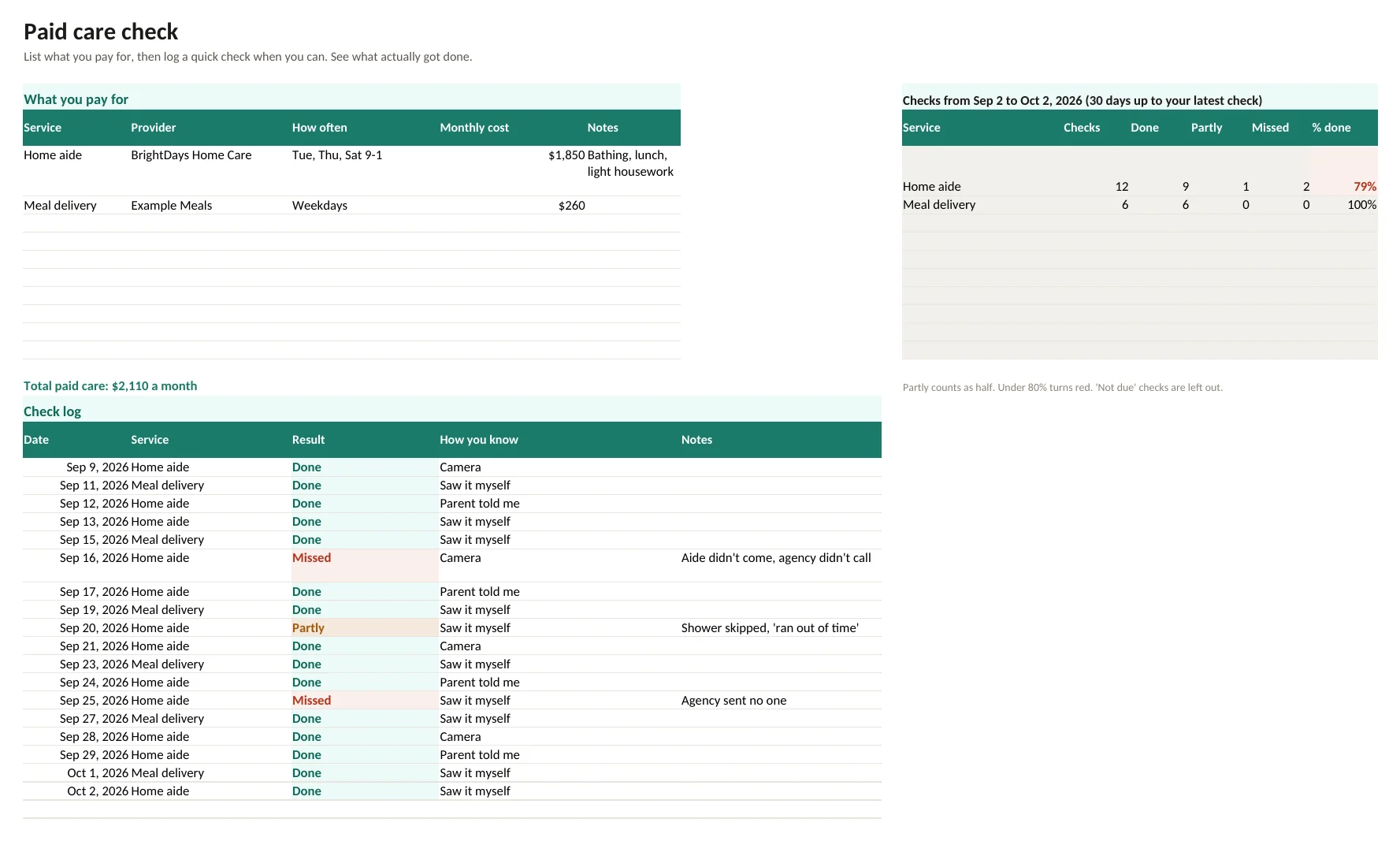Click the 'Agency sent no one' note
Viewport: 1400px width, 841px height.
point(733,701)
